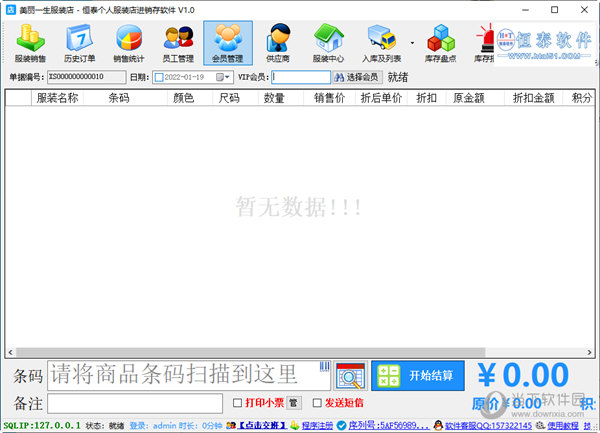
Task: Open the 服装销售 clothing sales module
Action: tap(30, 43)
